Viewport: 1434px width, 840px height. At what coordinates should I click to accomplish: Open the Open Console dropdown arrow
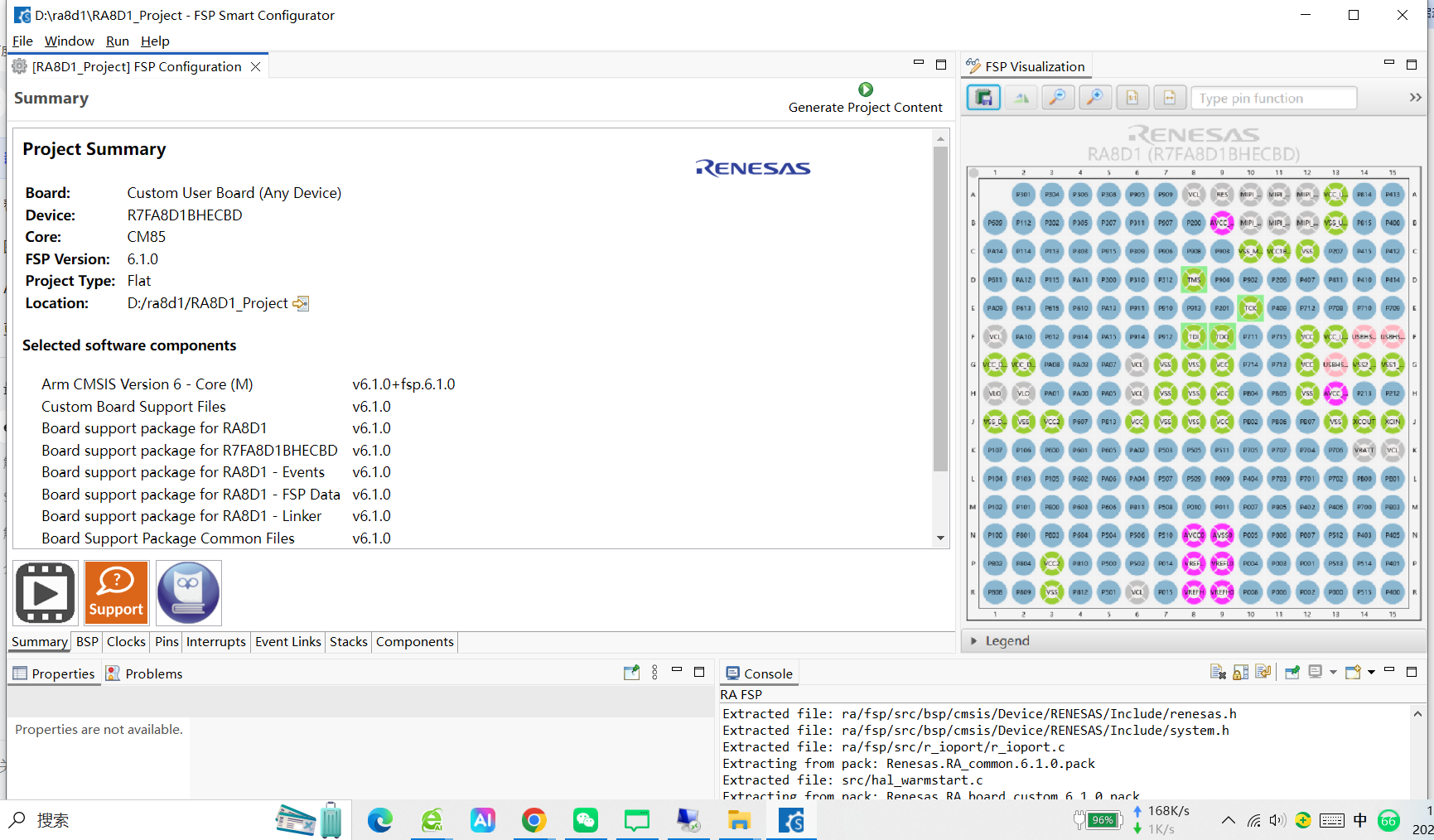1371,672
